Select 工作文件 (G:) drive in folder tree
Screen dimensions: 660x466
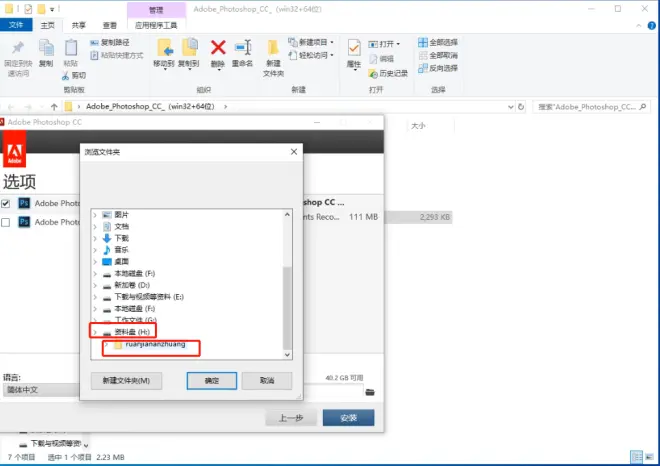(x=135, y=320)
